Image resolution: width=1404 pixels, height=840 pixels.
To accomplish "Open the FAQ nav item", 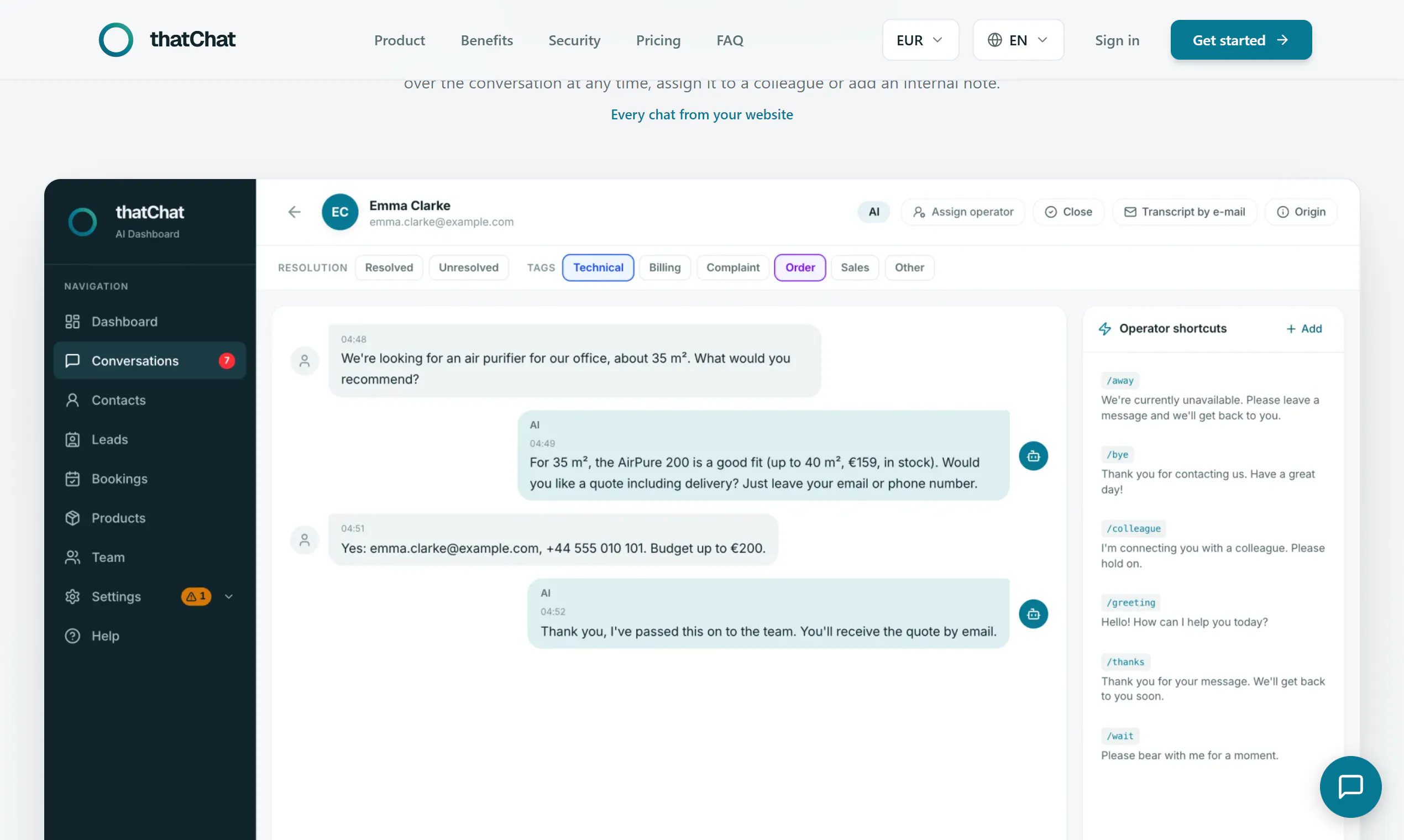I will click(729, 40).
